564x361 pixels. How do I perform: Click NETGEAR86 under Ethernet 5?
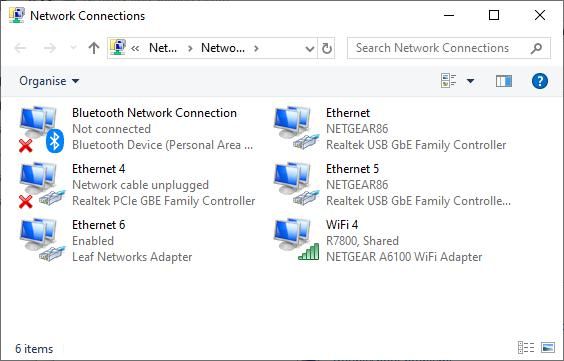[357, 185]
